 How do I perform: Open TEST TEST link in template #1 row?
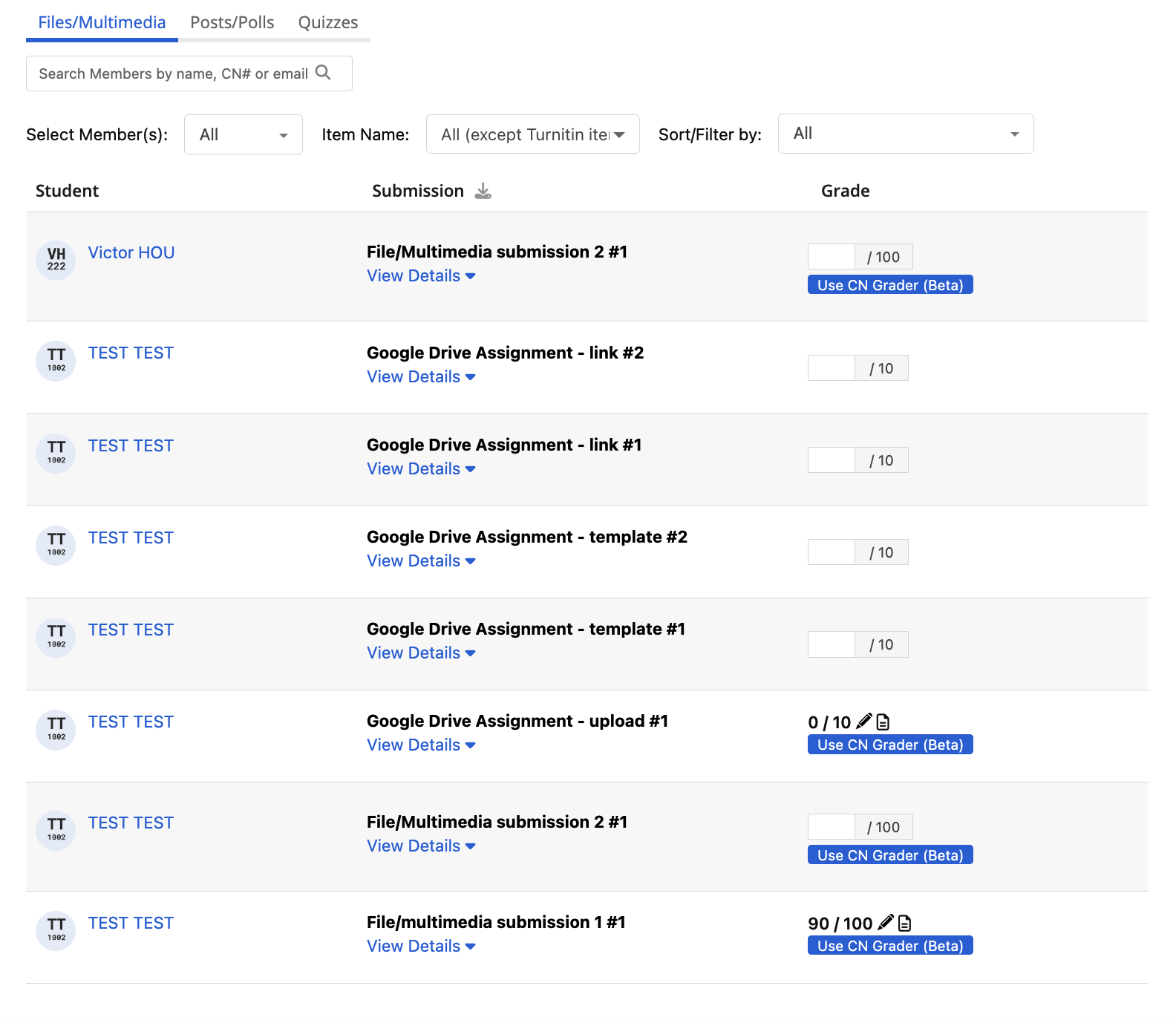131,630
